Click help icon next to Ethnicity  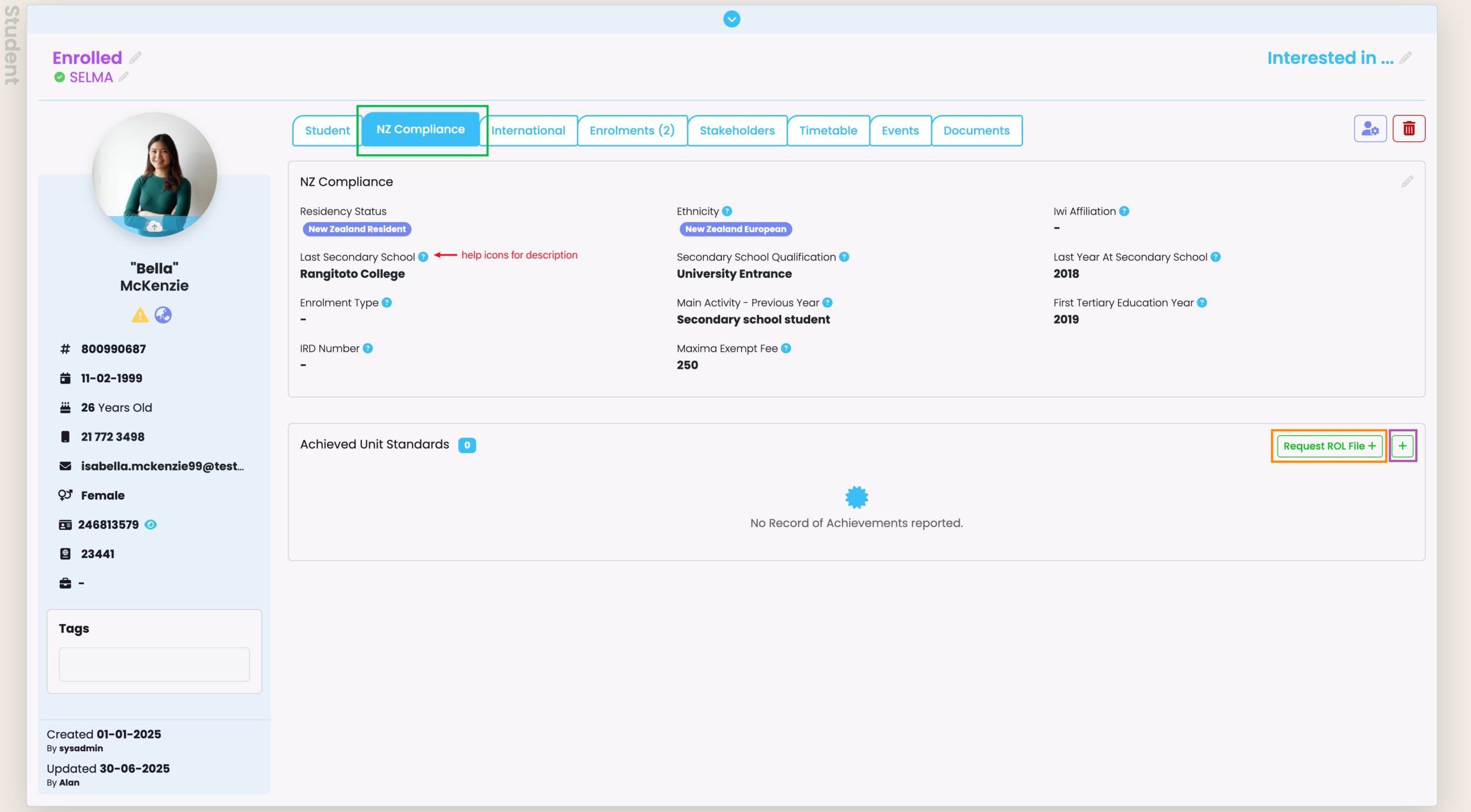click(x=727, y=211)
